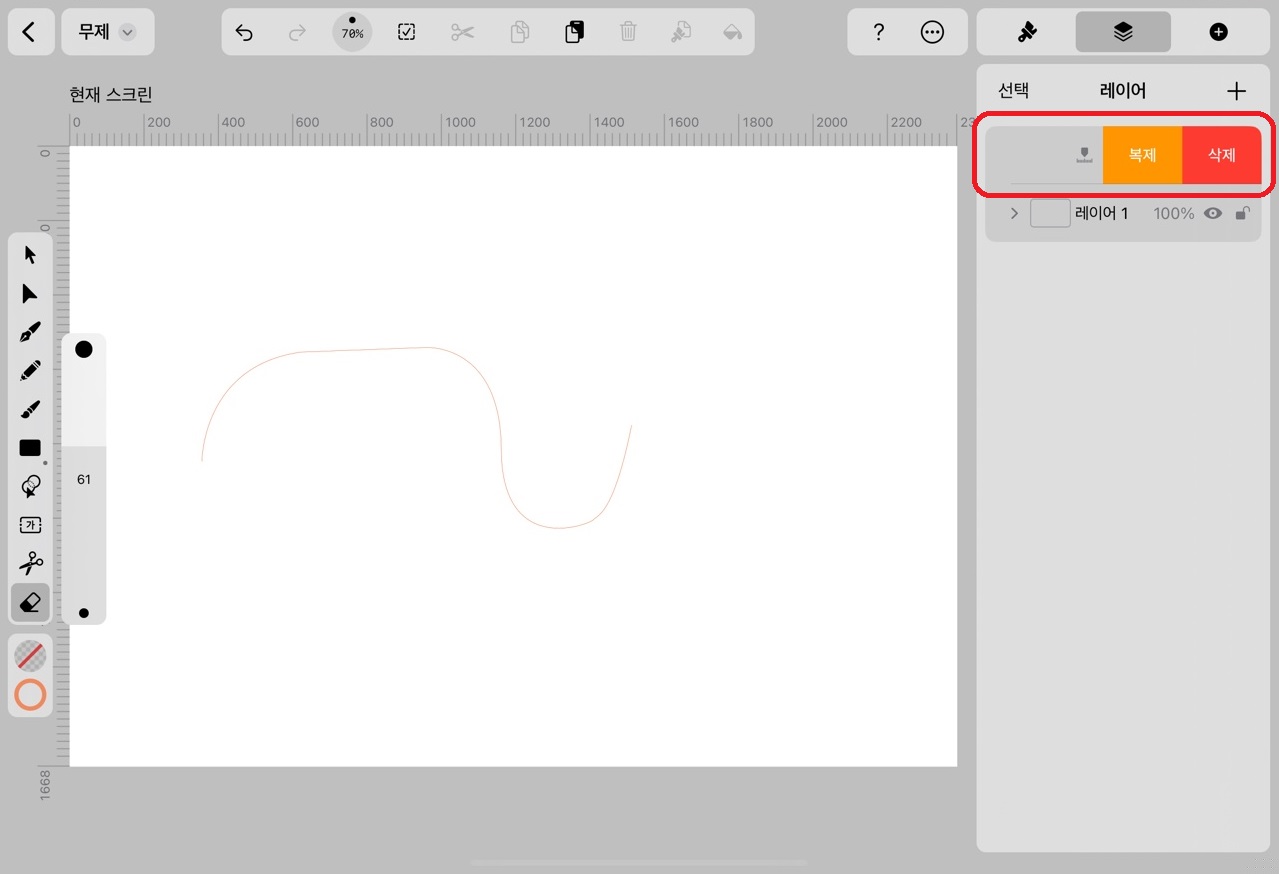Image resolution: width=1279 pixels, height=874 pixels.
Task: Open the 70% zoom control
Action: tap(352, 32)
